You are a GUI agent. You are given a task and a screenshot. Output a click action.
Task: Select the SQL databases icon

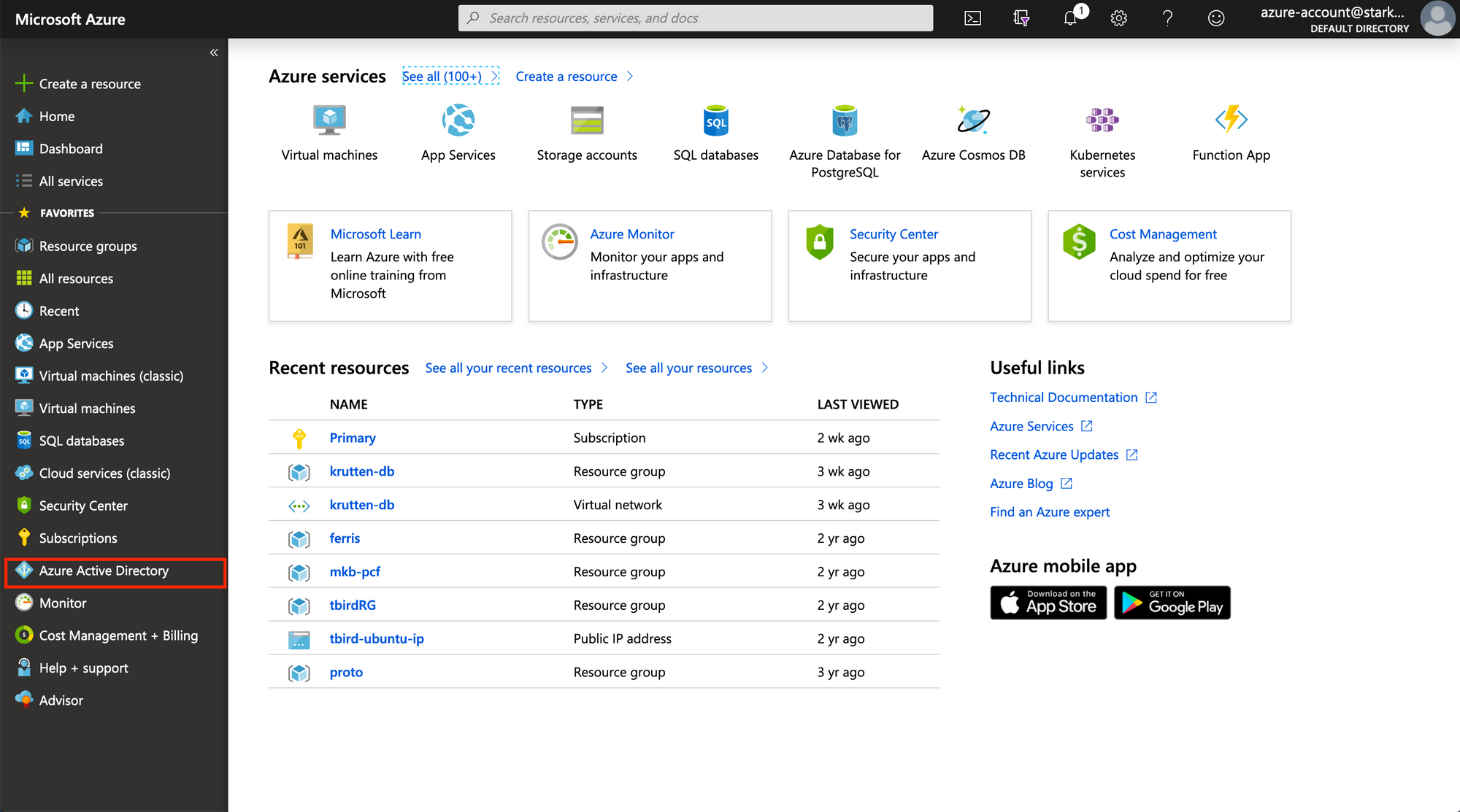(716, 119)
